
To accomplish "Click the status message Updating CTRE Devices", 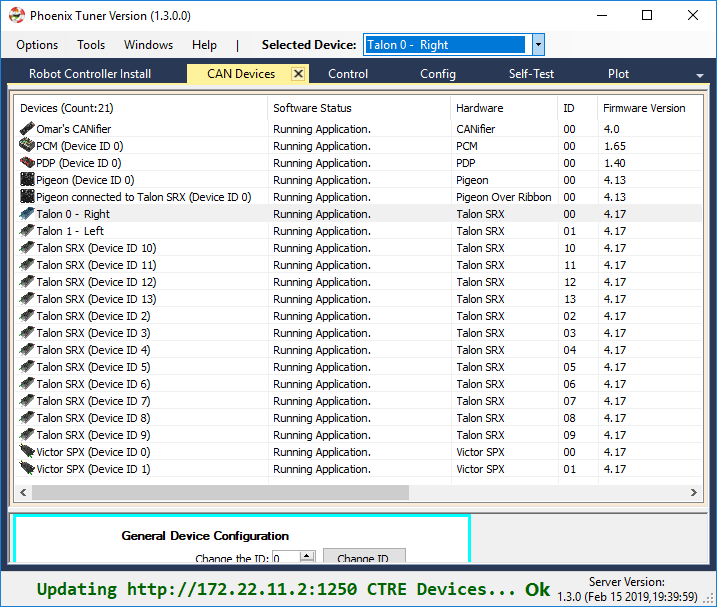I will coord(294,589).
